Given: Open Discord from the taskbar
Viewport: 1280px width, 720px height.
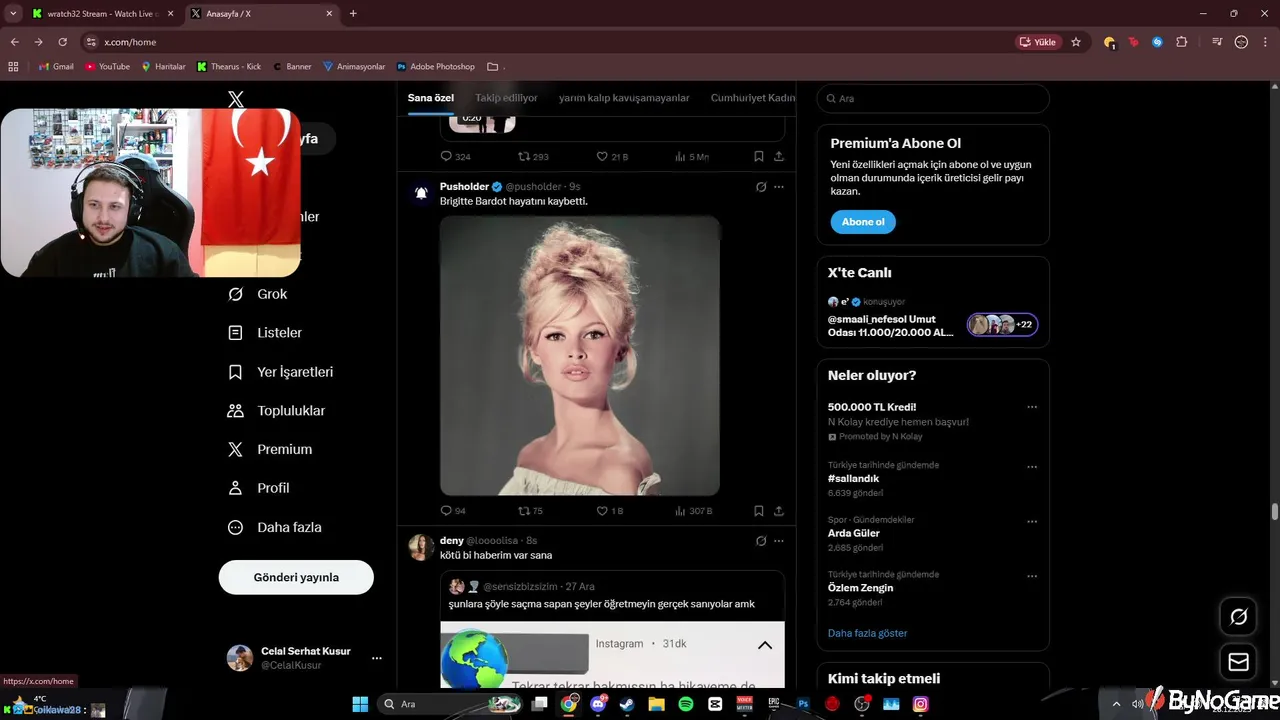Looking at the screenshot, I should click(598, 704).
